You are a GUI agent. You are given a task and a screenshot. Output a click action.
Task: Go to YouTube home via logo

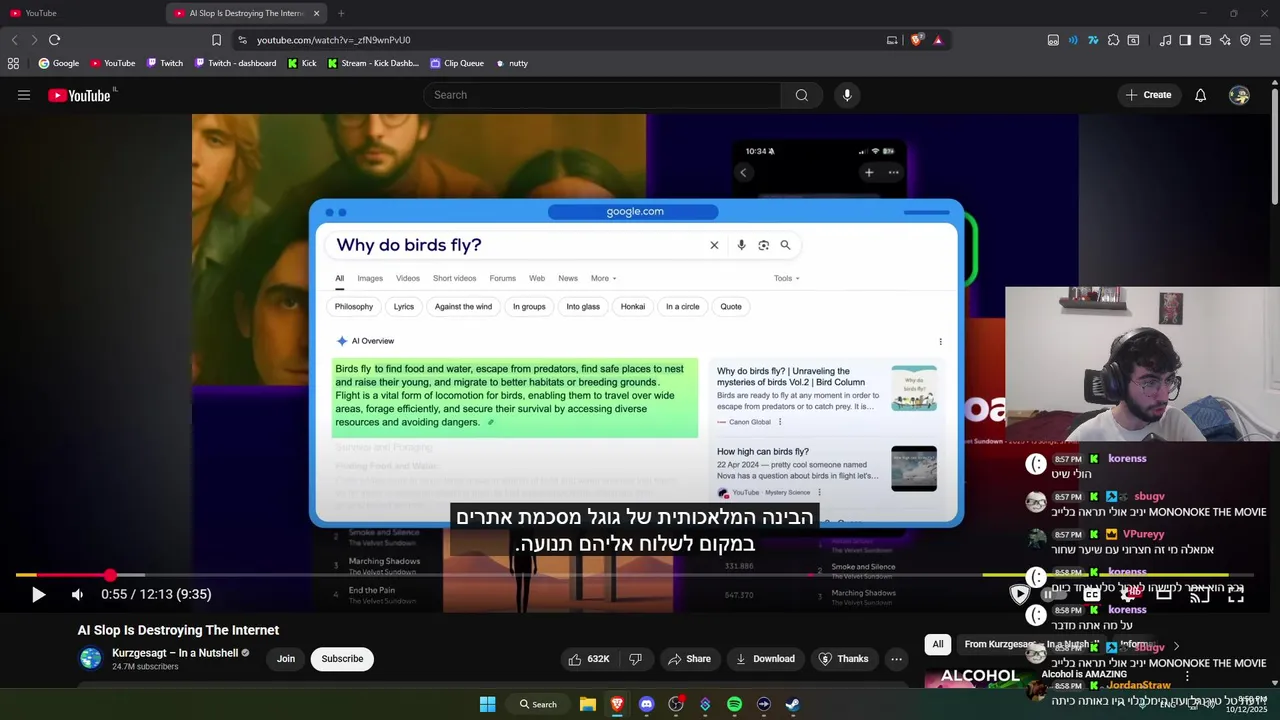tap(79, 95)
